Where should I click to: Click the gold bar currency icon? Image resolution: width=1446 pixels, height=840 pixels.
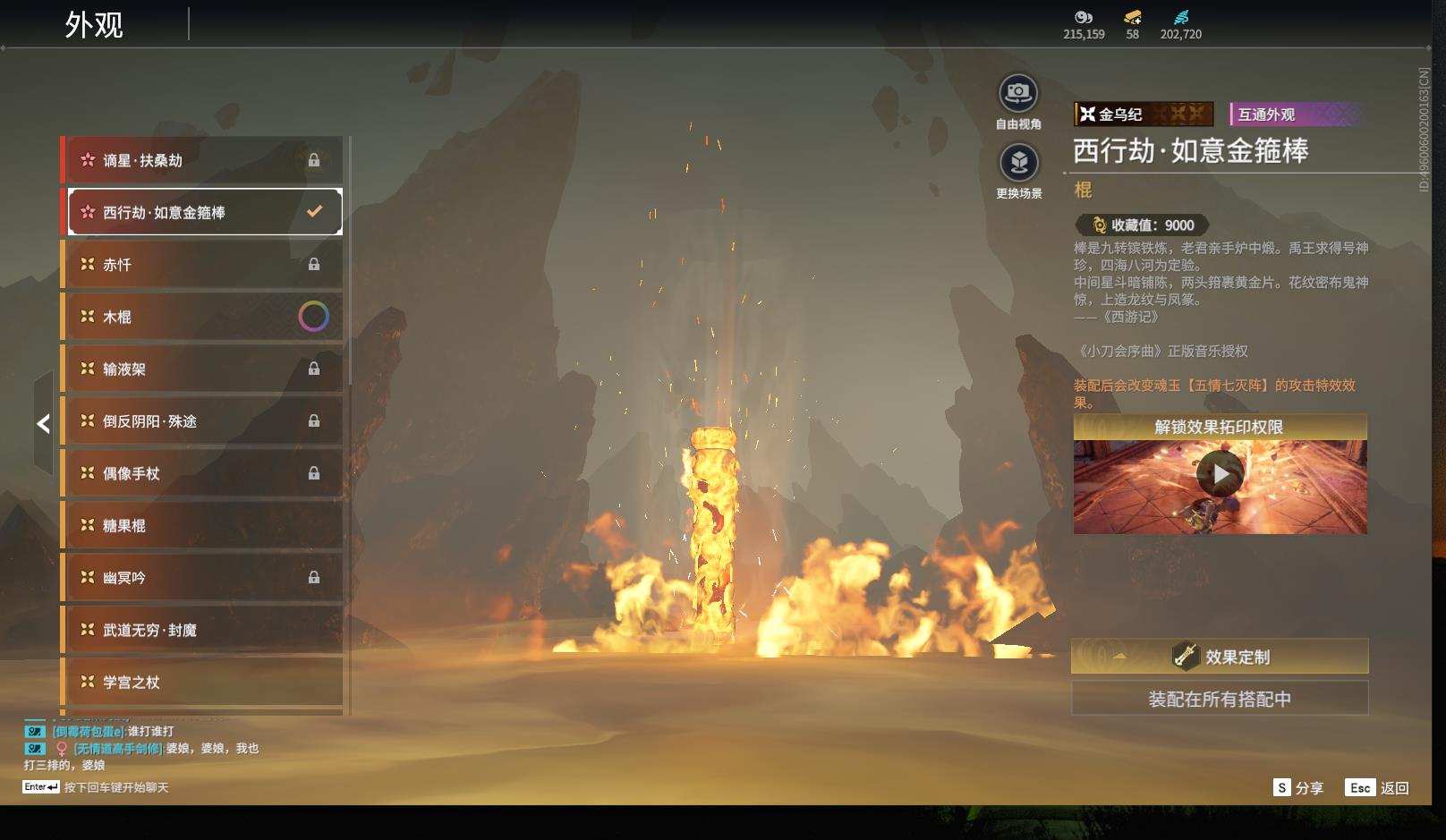[1132, 17]
